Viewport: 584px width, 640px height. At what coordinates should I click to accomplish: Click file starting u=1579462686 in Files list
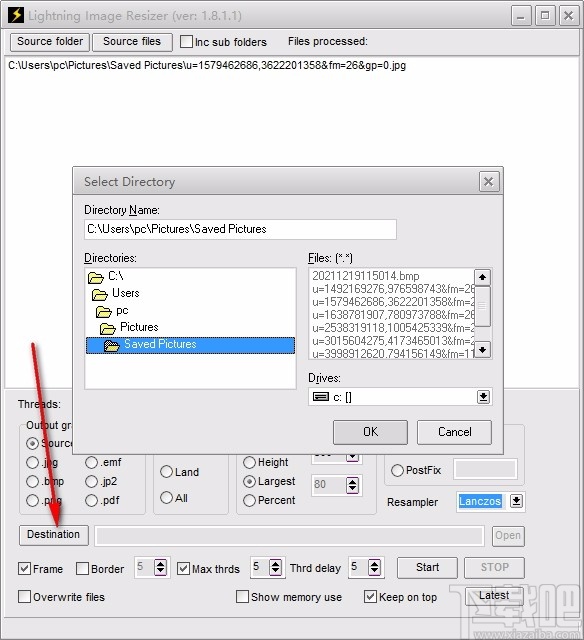(x=393, y=302)
